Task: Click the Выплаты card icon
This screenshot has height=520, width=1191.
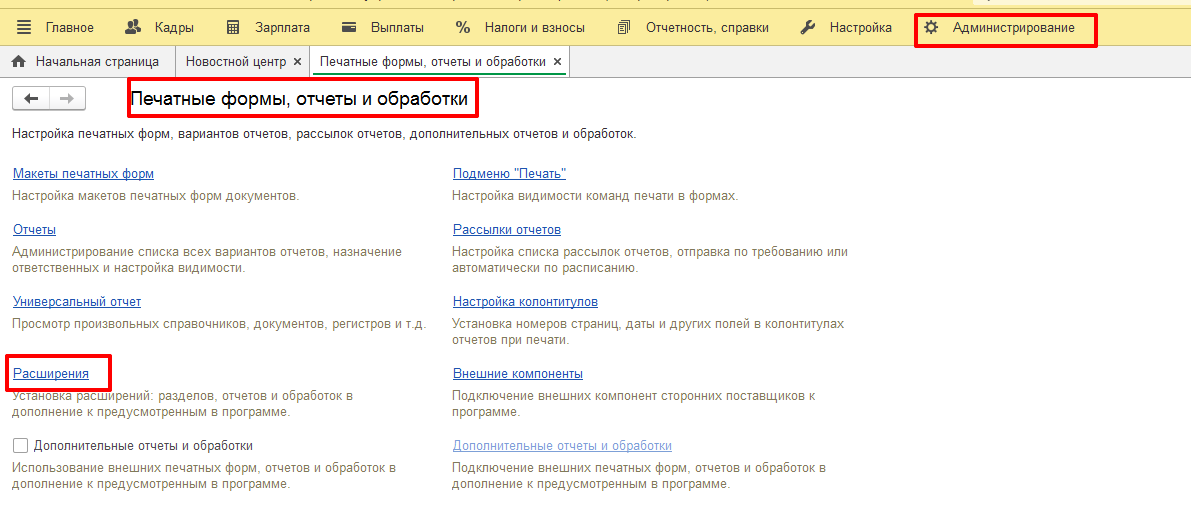Action: (x=349, y=28)
